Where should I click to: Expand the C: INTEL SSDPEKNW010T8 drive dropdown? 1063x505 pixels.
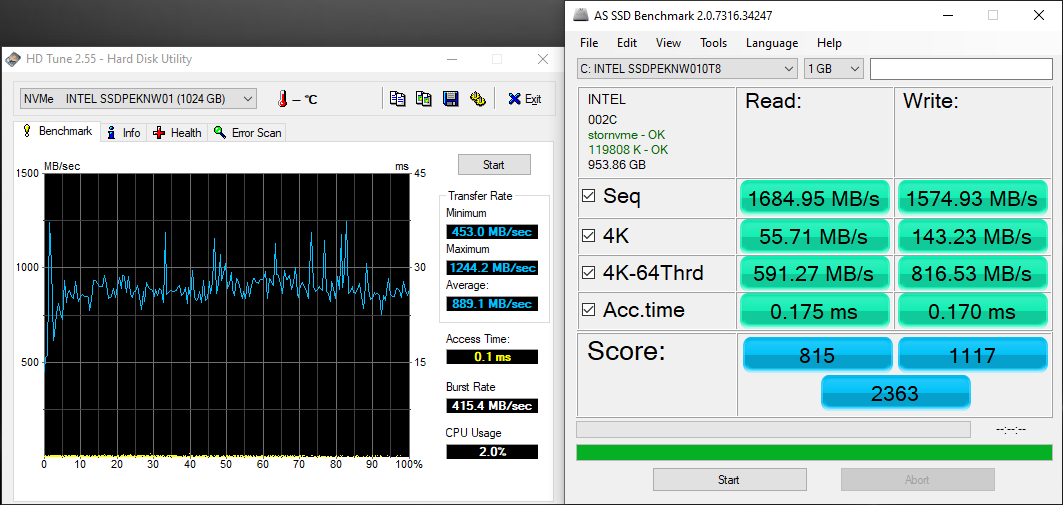[x=687, y=68]
